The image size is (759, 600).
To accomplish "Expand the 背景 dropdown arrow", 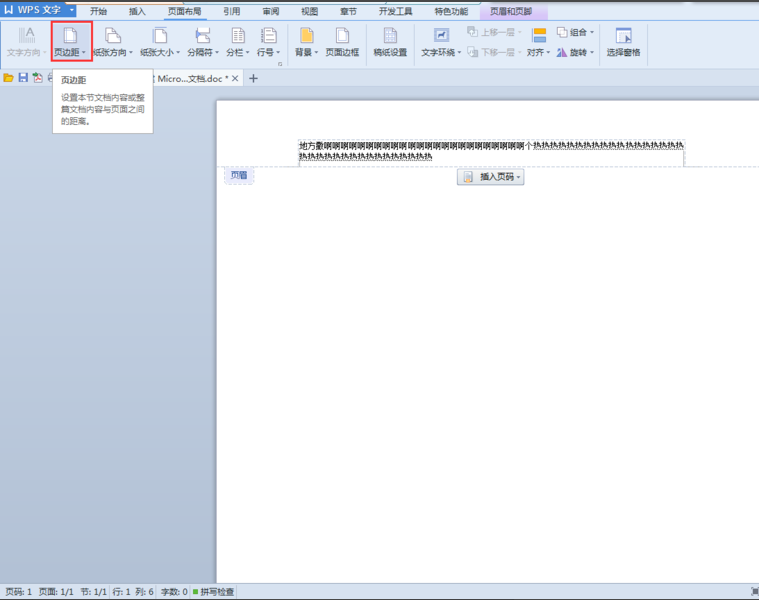I will tap(316, 52).
